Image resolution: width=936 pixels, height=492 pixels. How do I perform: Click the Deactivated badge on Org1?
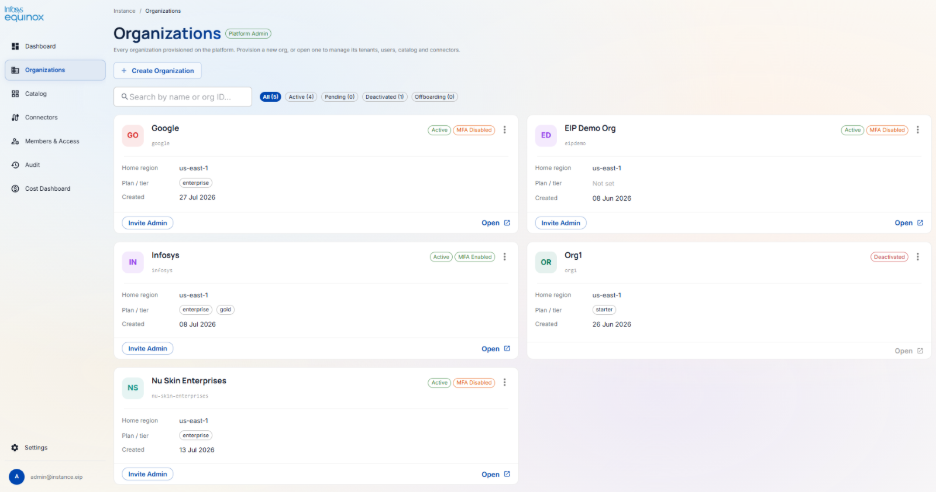click(x=889, y=257)
